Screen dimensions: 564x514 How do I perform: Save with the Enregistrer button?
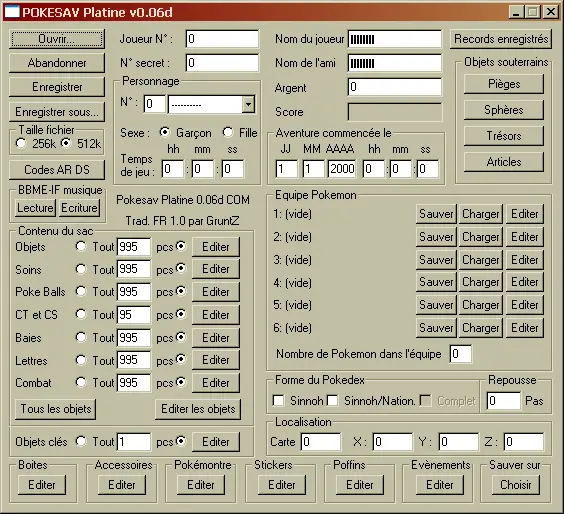[57, 87]
